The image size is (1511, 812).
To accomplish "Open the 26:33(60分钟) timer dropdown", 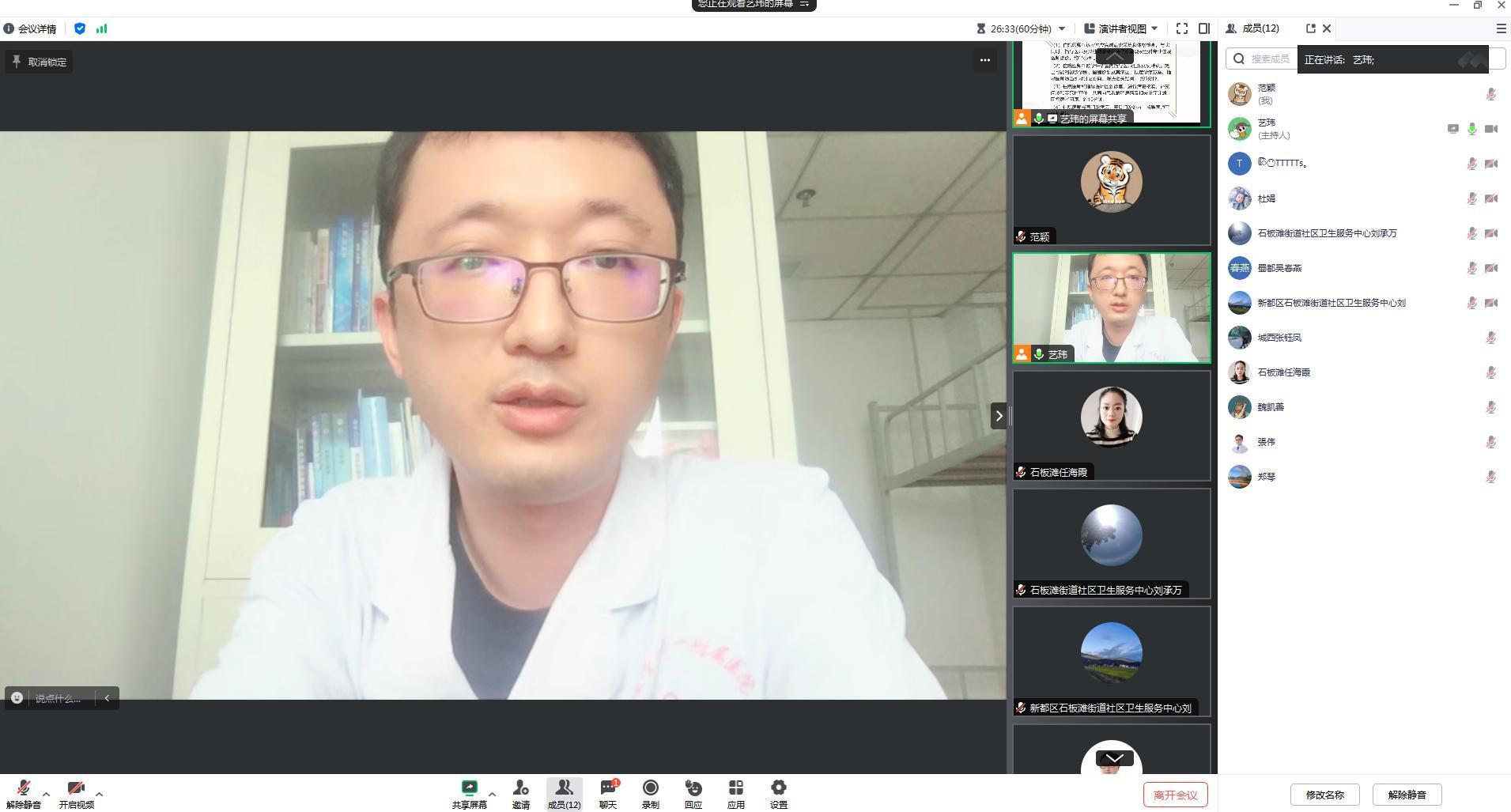I will pos(1020,28).
